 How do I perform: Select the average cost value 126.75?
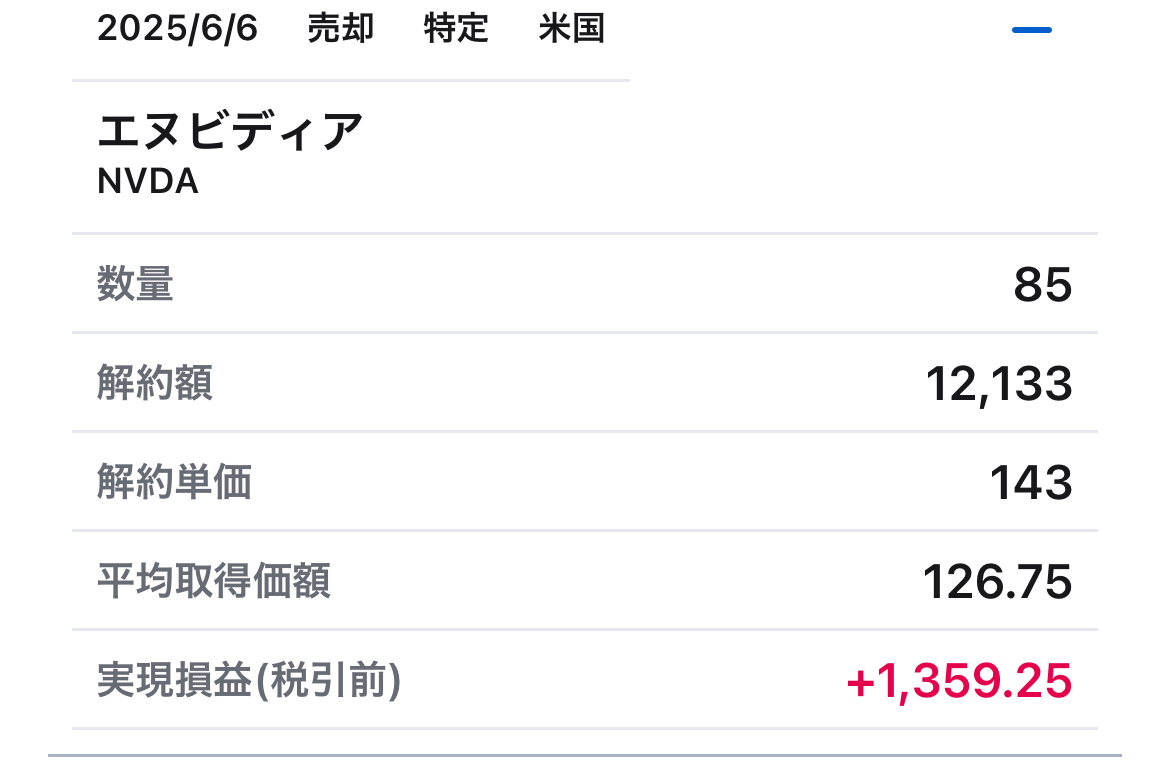click(x=997, y=582)
